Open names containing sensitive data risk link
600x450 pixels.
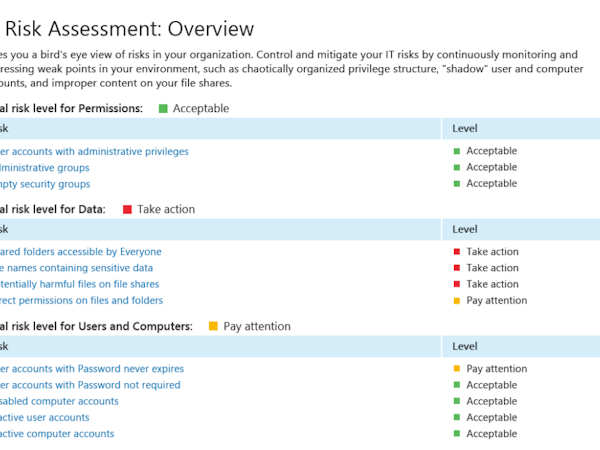77,268
